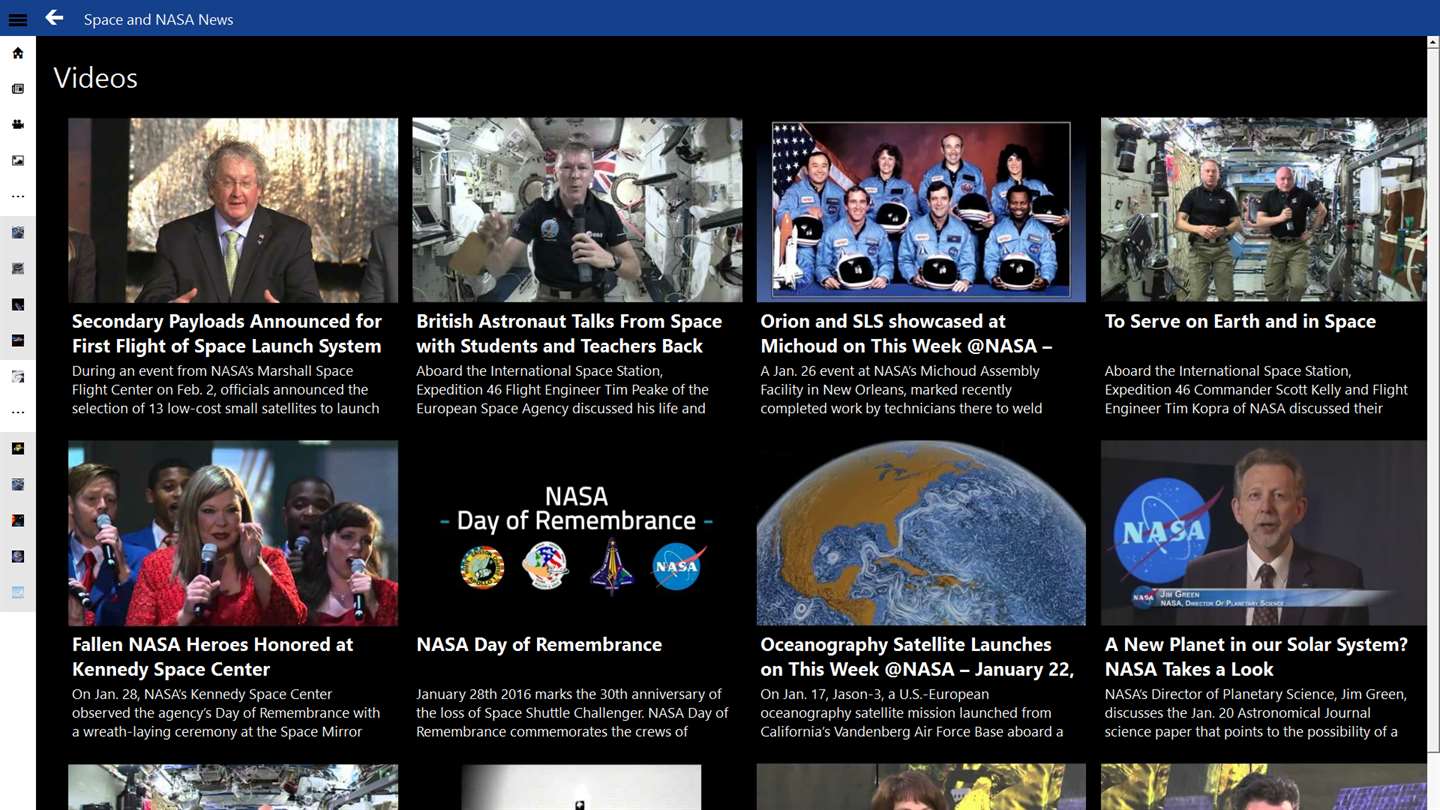Click the scrollbar up arrow
The image size is (1440, 810).
[1433, 44]
